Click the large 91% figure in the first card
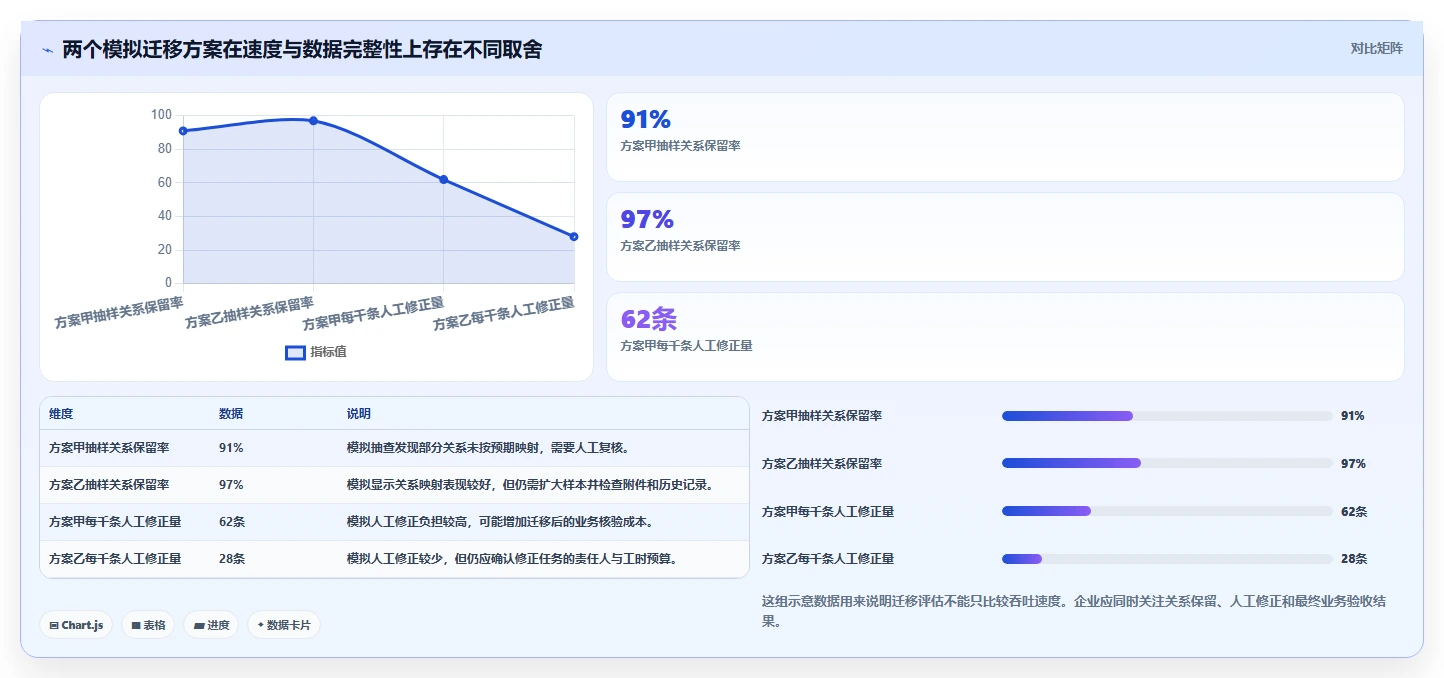 pyautogui.click(x=646, y=120)
